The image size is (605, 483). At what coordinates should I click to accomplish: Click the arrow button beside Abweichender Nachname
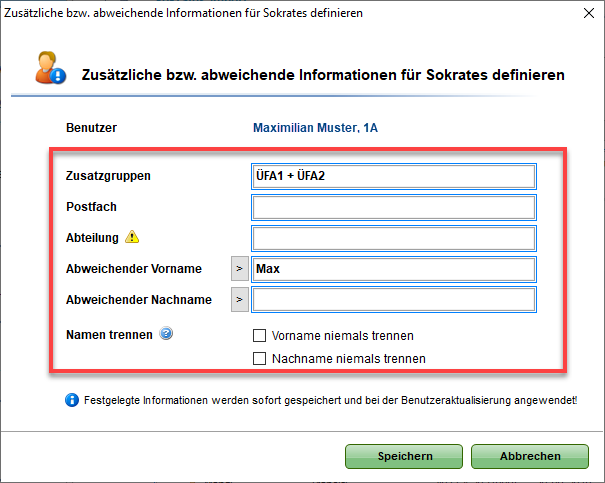[240, 299]
